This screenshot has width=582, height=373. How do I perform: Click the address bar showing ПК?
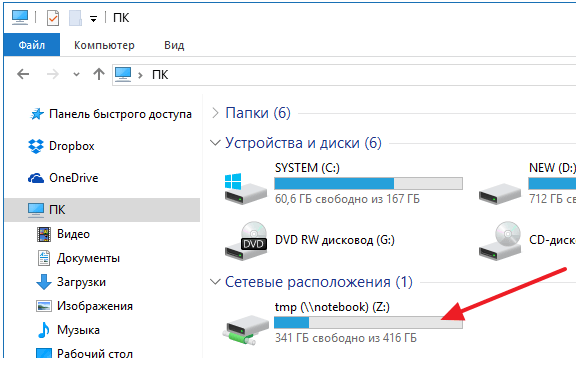click(x=345, y=75)
